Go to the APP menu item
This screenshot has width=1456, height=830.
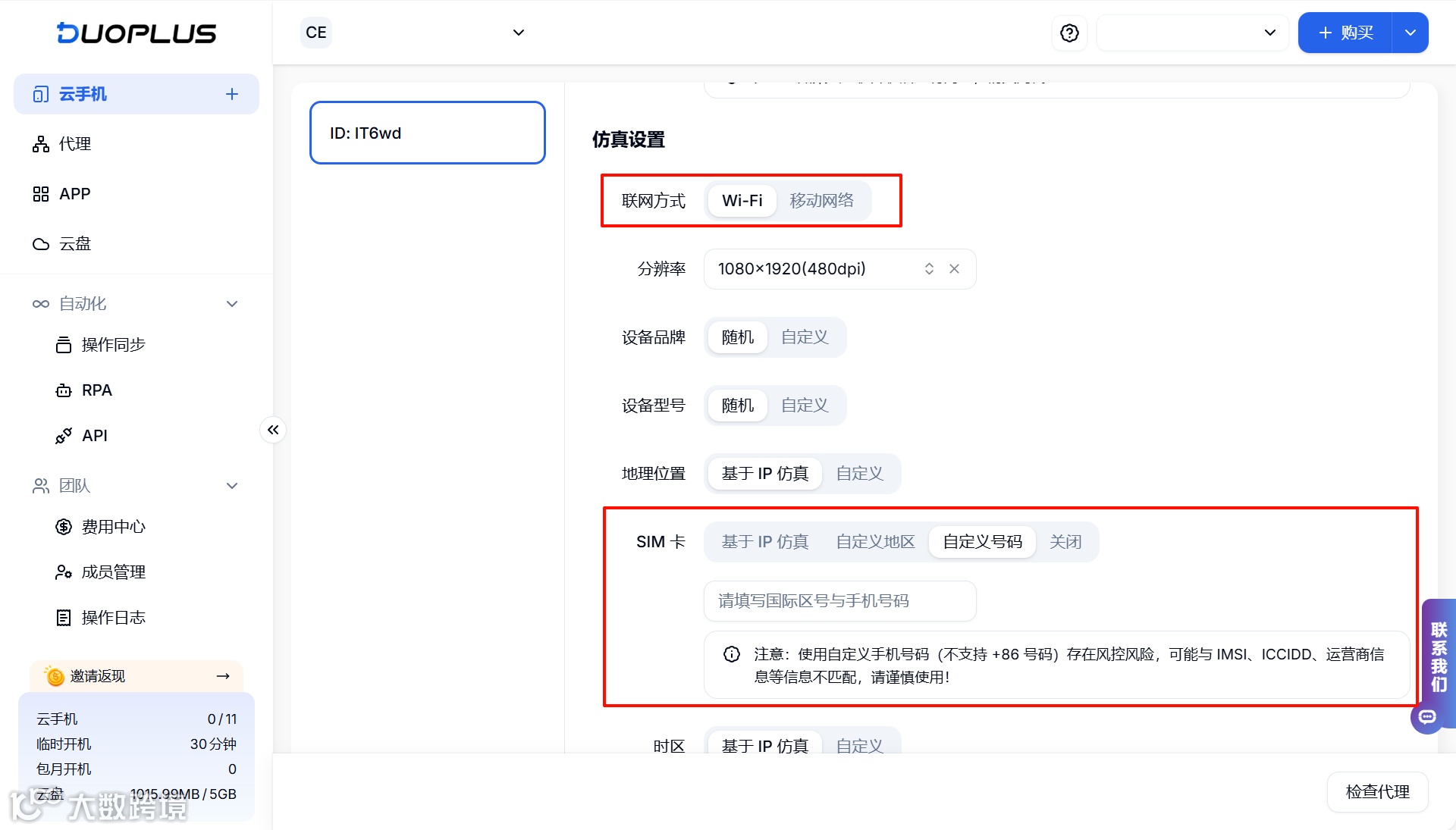74,194
